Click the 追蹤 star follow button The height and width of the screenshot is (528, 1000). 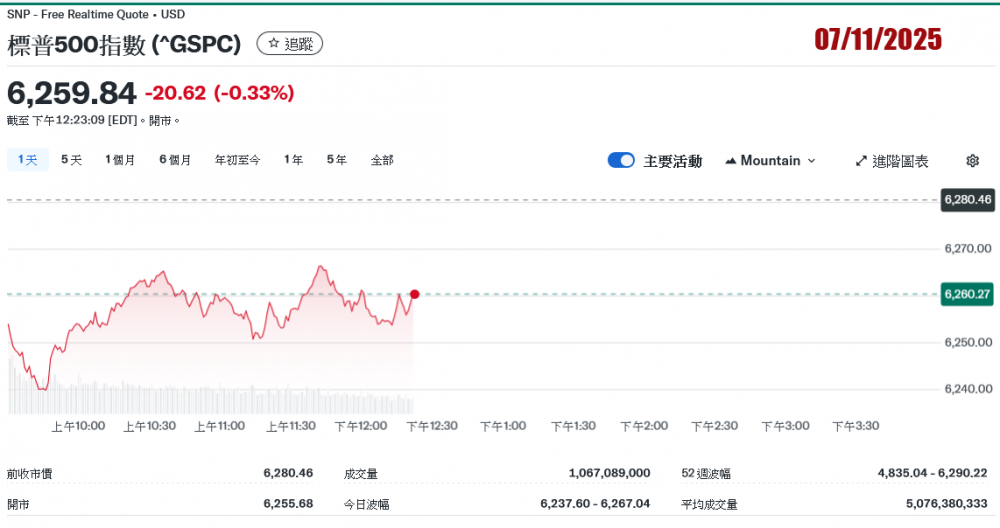(x=289, y=44)
